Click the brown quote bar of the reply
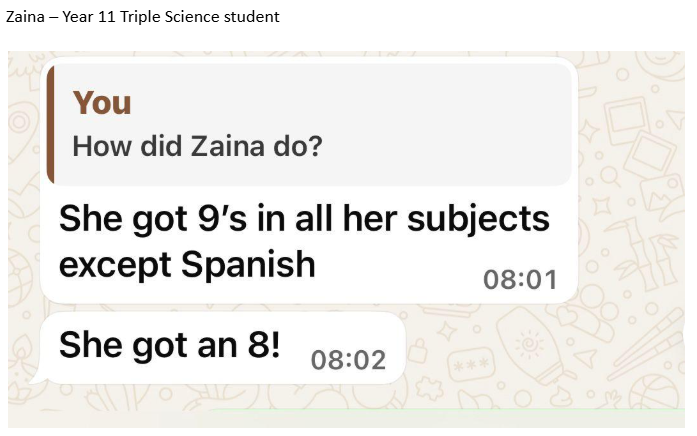The image size is (697, 436). pyautogui.click(x=50, y=124)
